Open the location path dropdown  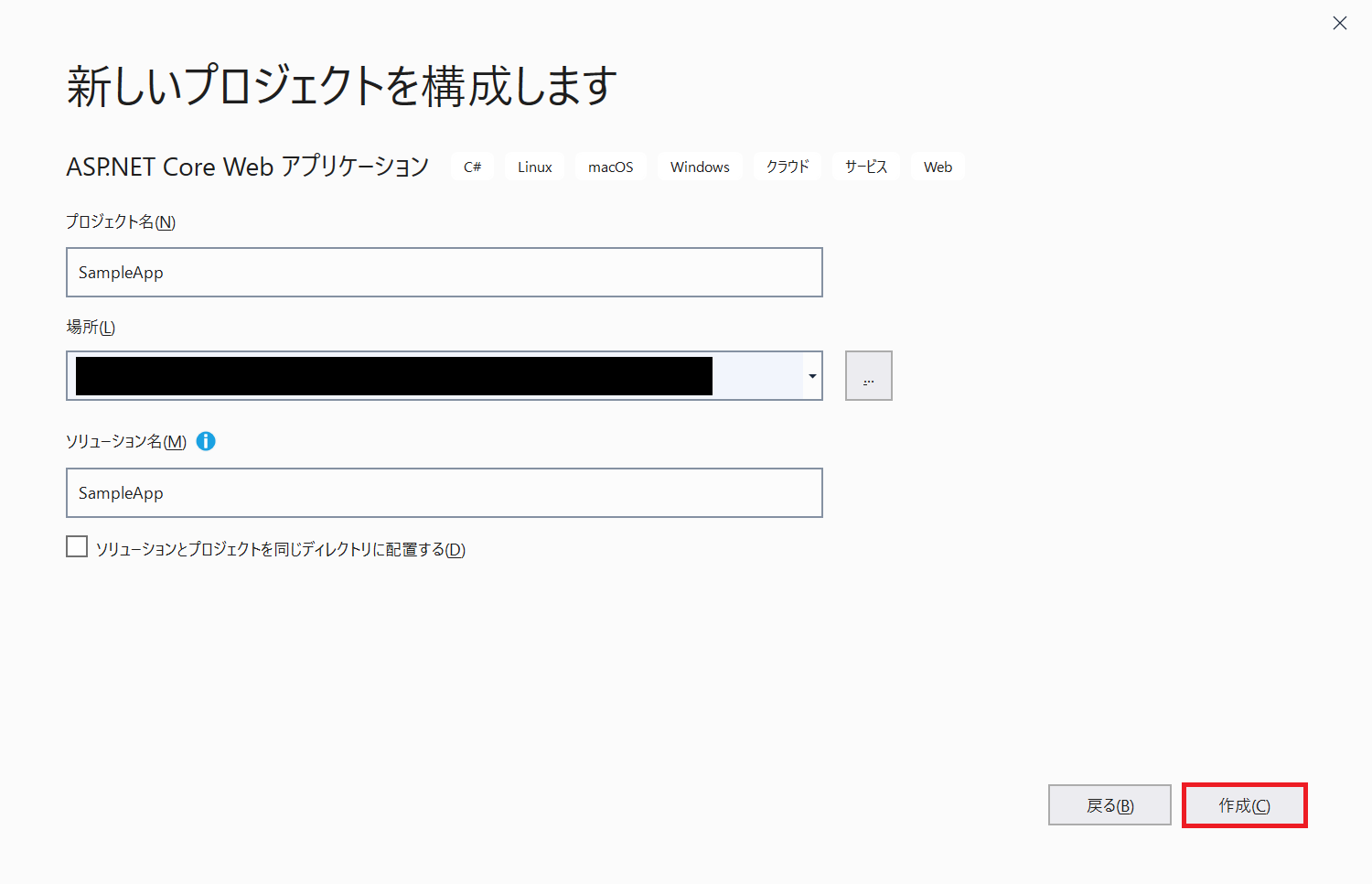click(812, 376)
